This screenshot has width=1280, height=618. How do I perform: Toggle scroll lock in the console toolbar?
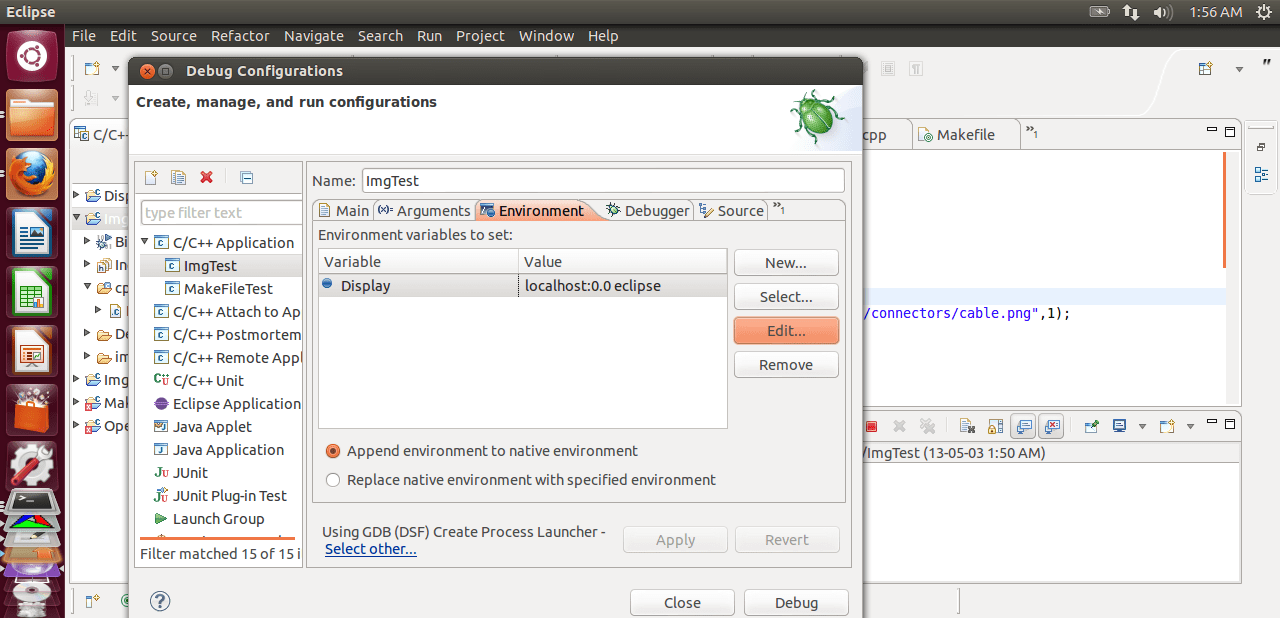click(x=995, y=425)
